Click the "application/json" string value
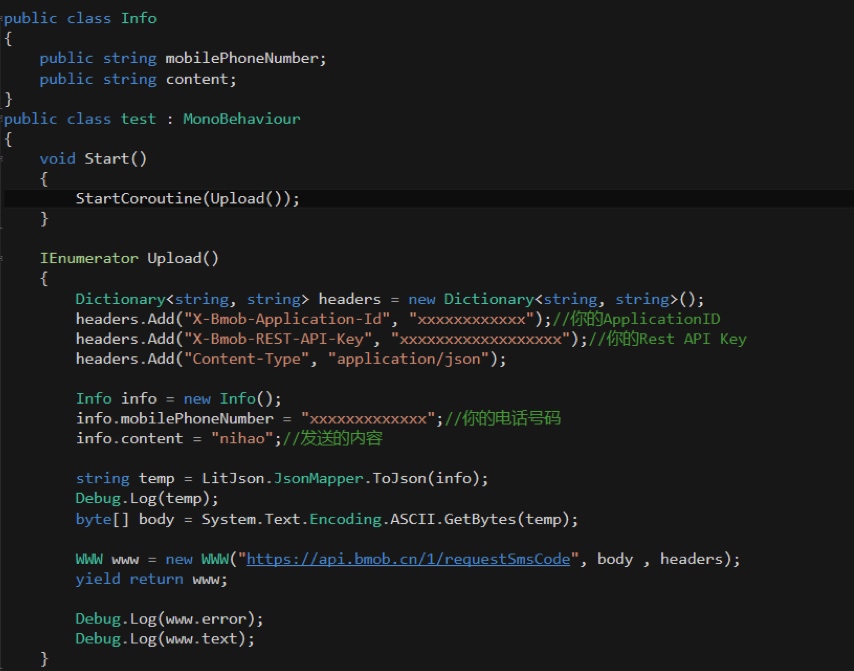This screenshot has height=671, width=854. (420, 359)
